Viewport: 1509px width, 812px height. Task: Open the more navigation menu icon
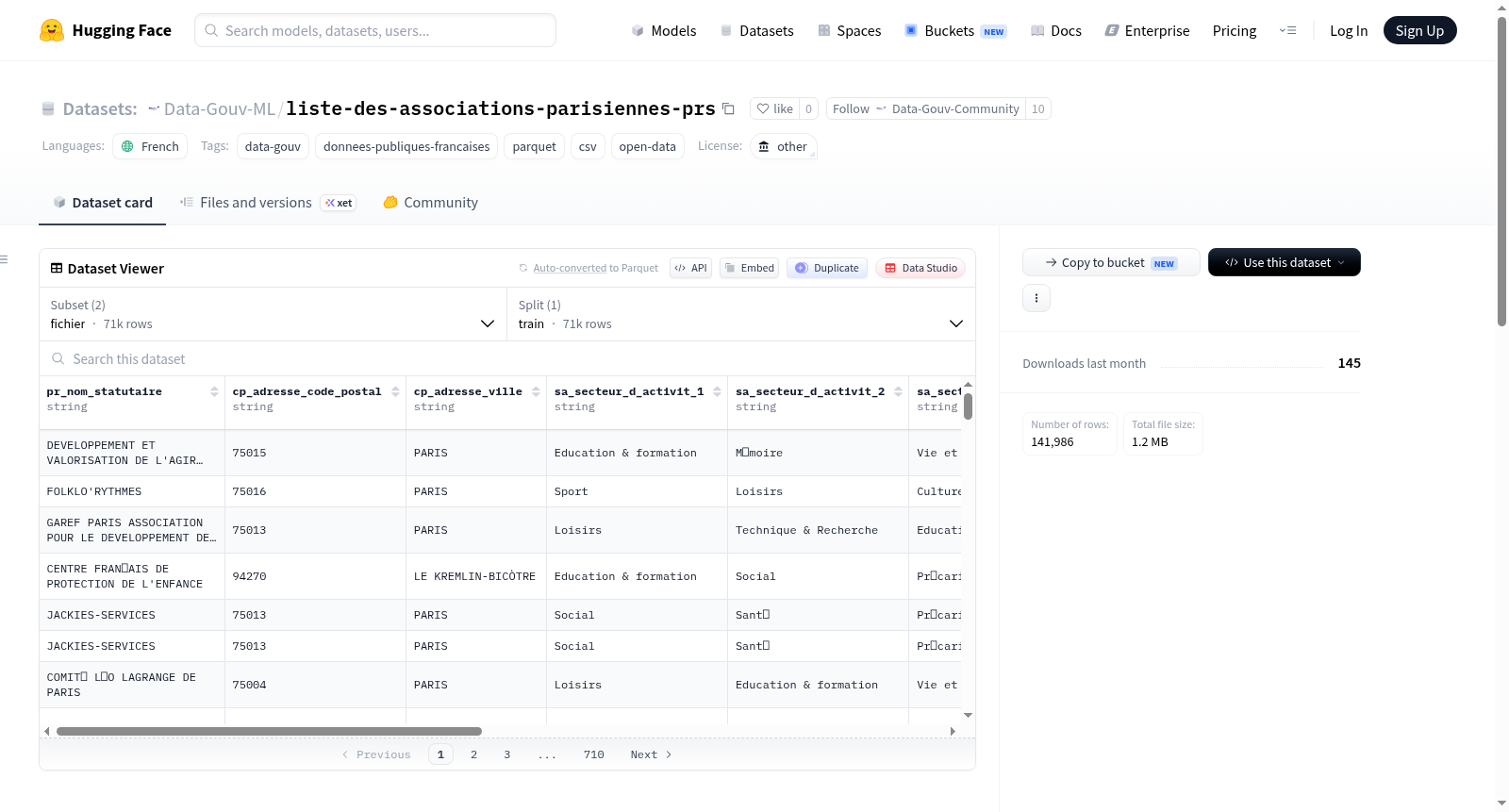(x=1287, y=30)
